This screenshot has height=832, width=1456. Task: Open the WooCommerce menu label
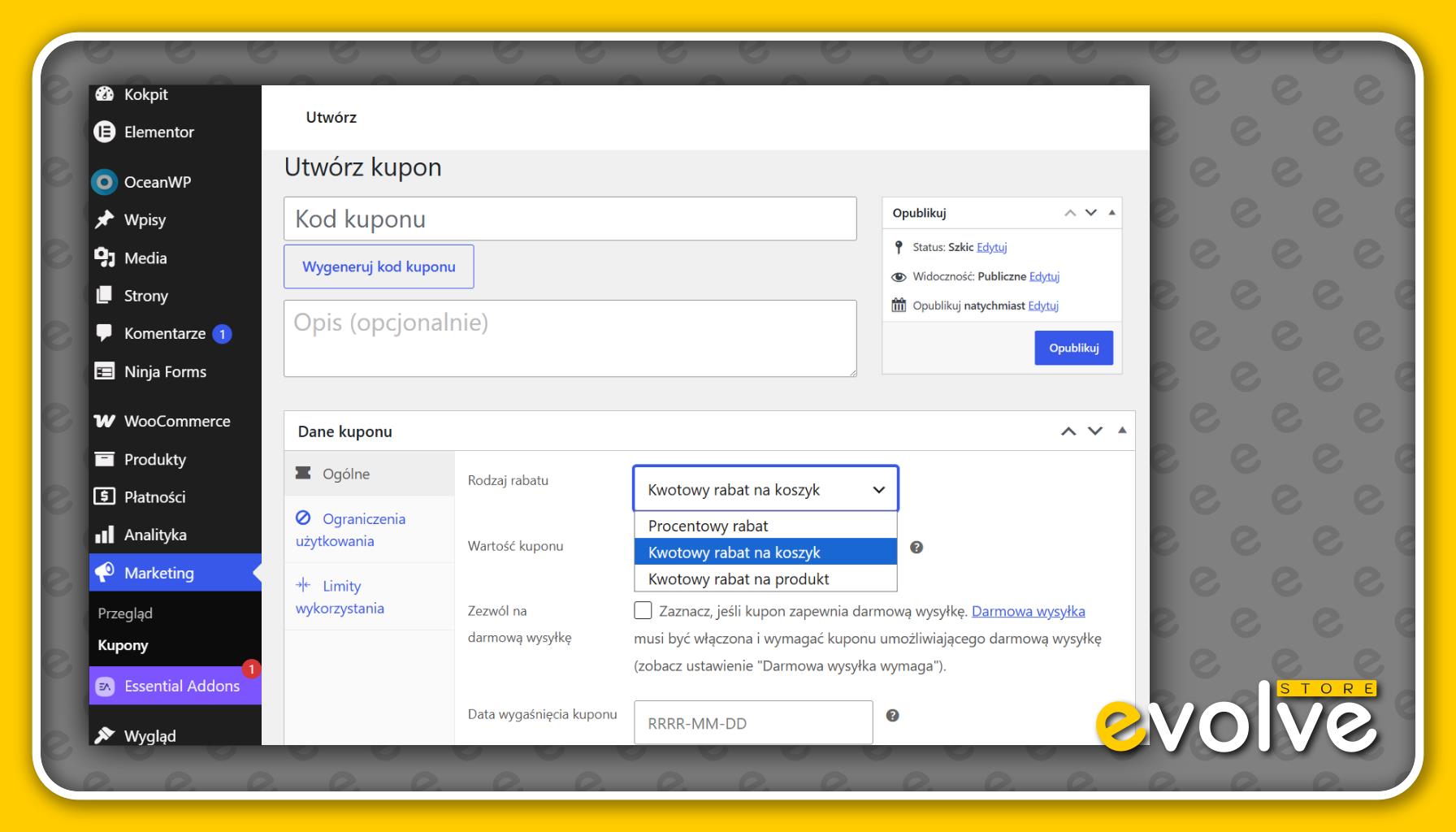pos(177,421)
